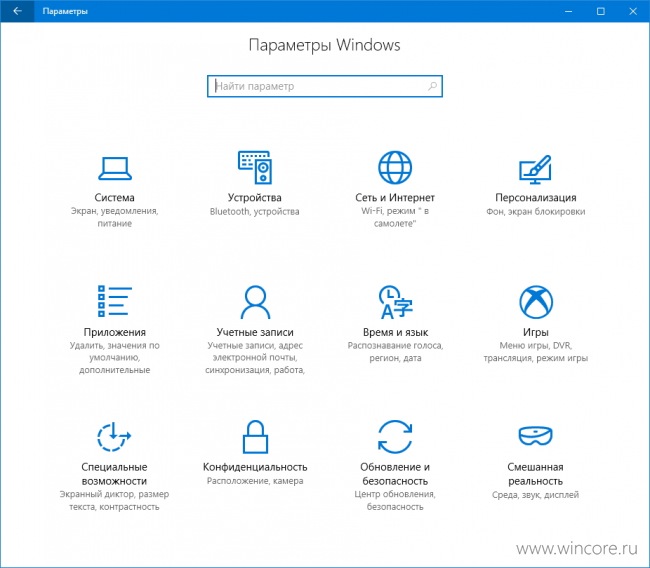This screenshot has height=568, width=650.
Task: Select the Обновление и безопасность title
Action: (x=395, y=474)
